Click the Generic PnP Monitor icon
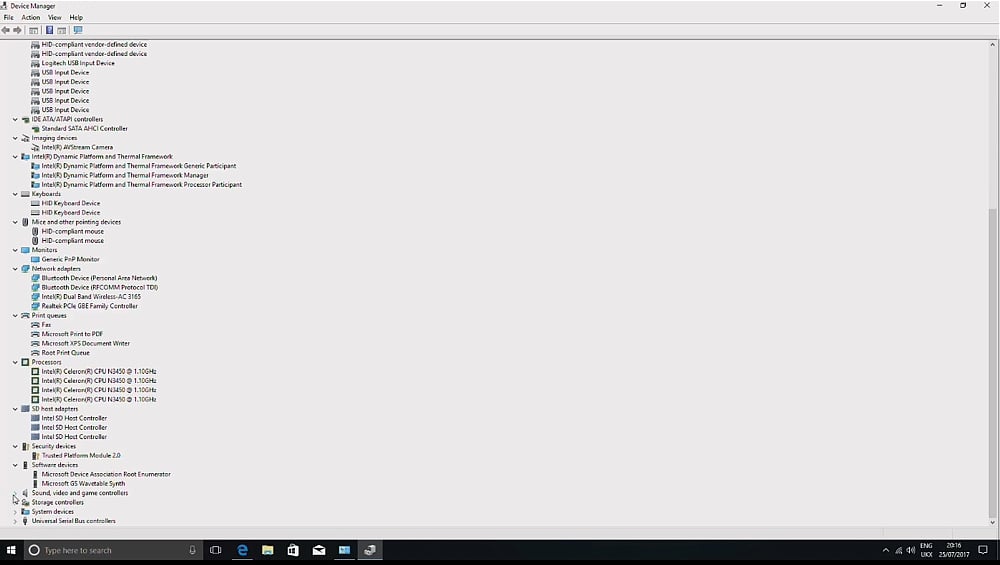Screen dimensions: 1000x565 [x=35, y=259]
